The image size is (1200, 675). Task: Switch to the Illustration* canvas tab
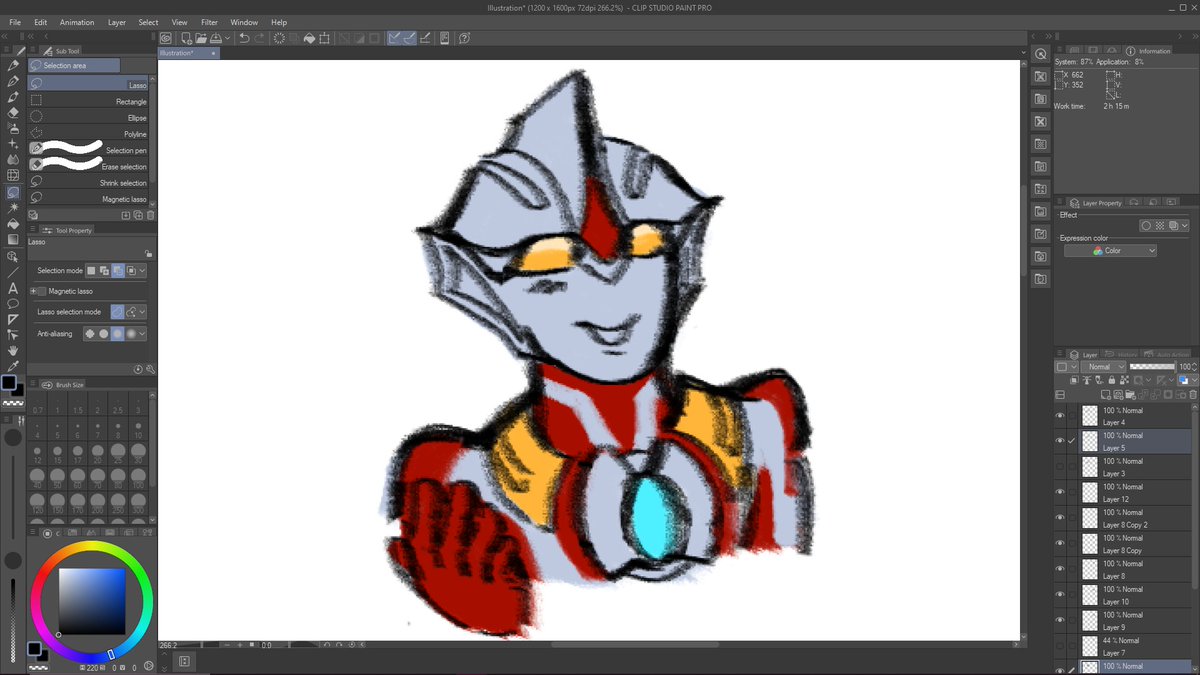[x=188, y=53]
